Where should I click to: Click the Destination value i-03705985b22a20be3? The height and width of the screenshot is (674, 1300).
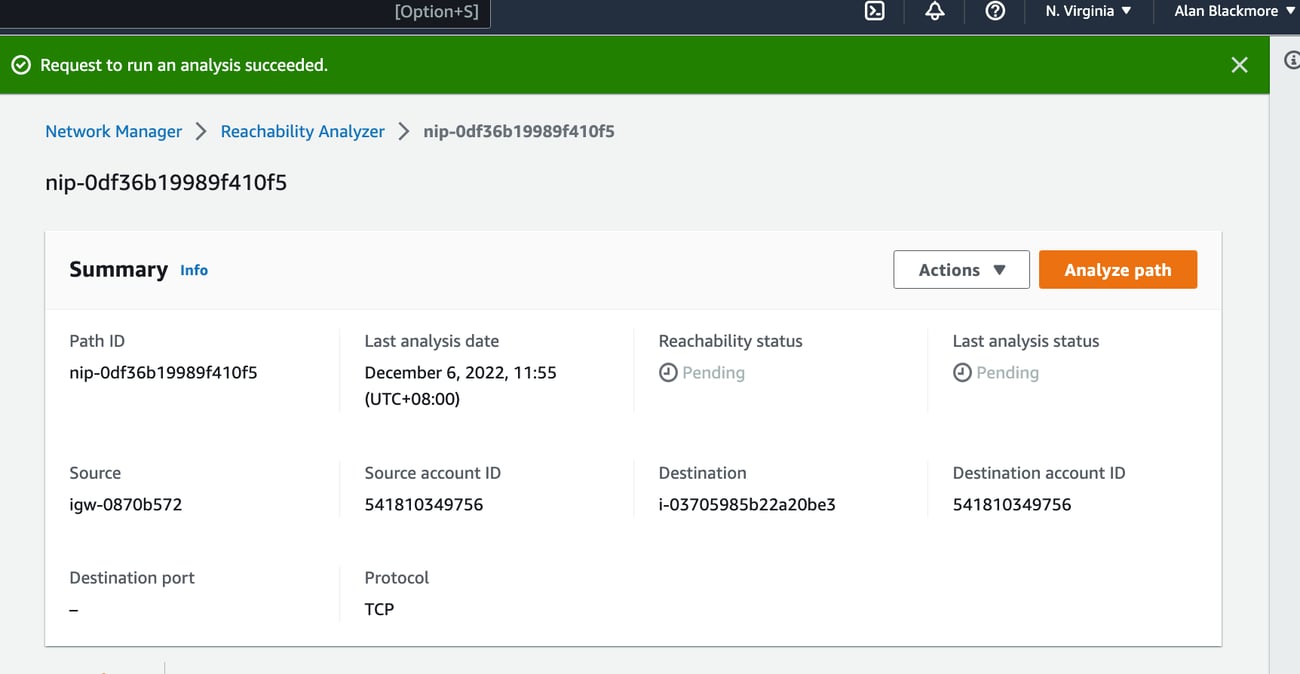pos(747,504)
